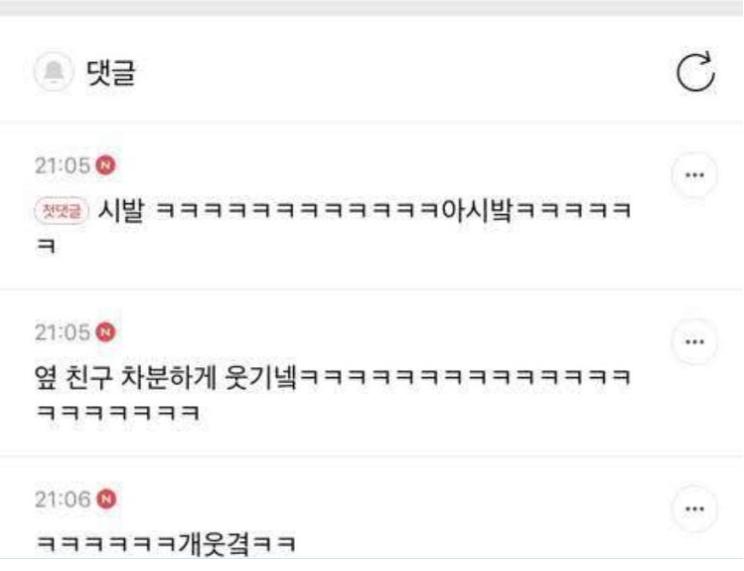Refresh the comments with the circular arrow

point(696,71)
